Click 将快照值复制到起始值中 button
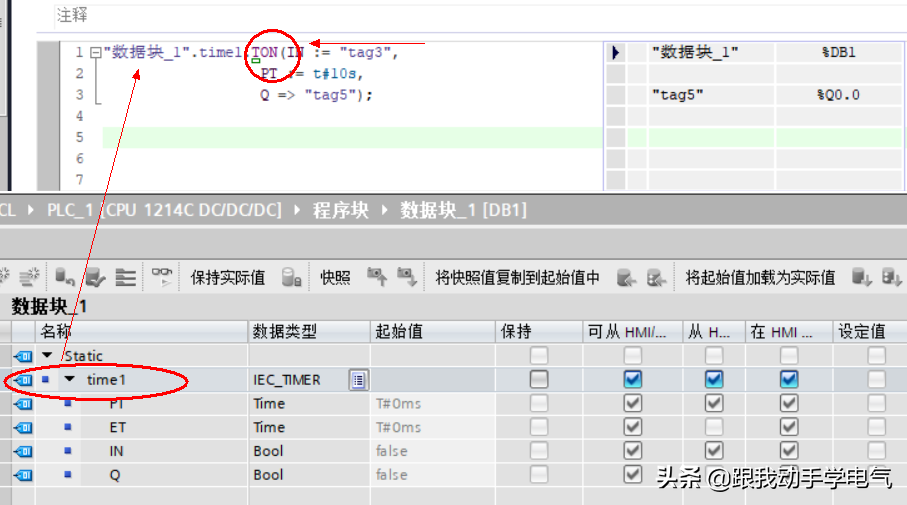 pyautogui.click(x=517, y=278)
